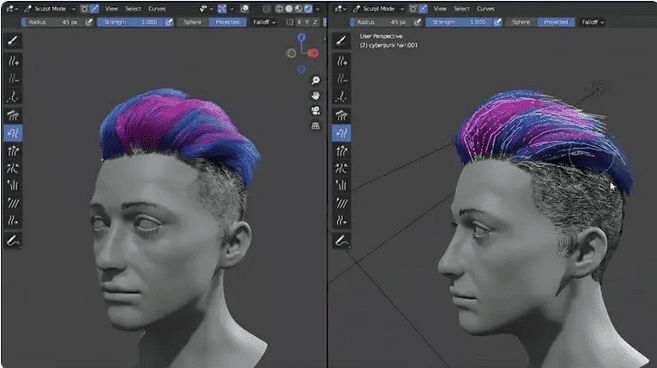Expand viewport shading options dropdown

coord(318,9)
